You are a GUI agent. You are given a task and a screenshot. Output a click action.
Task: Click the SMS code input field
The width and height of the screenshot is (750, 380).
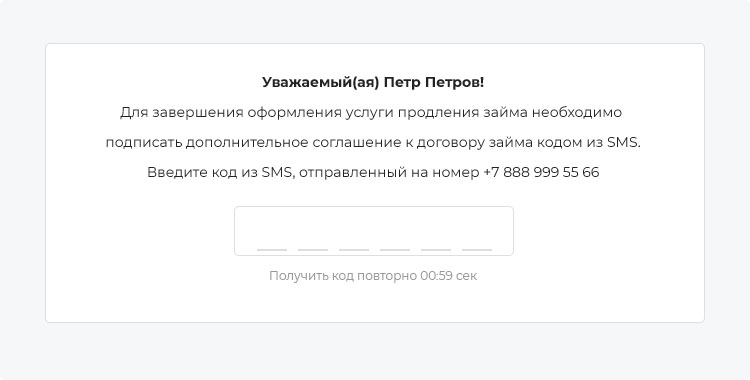(374, 231)
